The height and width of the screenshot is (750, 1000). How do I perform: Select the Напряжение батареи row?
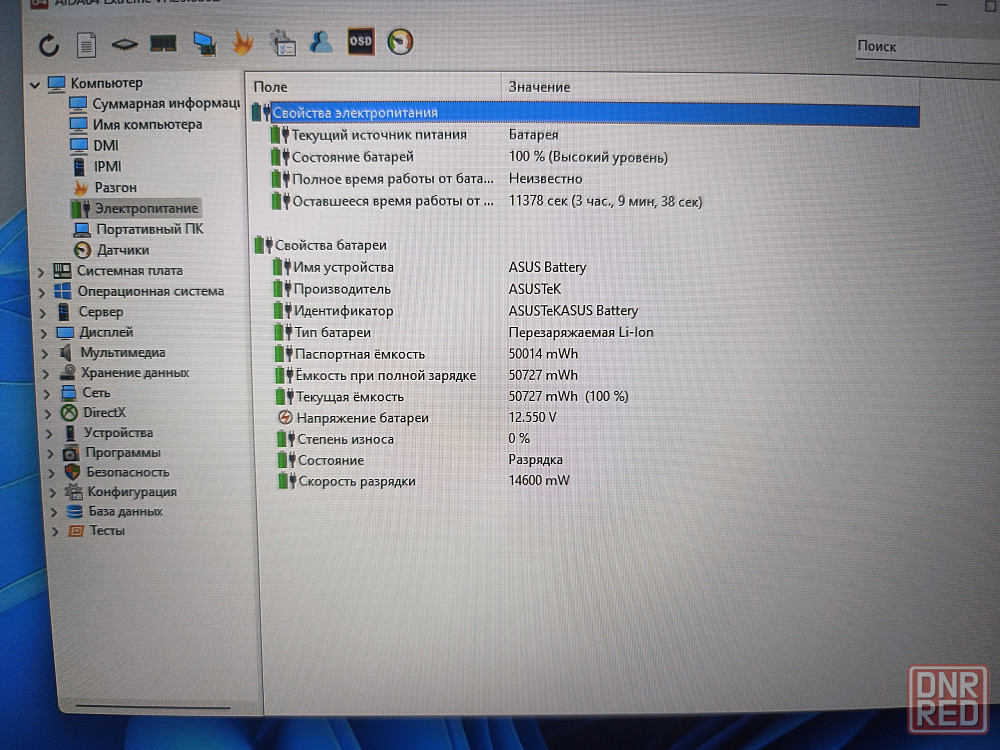coord(418,418)
